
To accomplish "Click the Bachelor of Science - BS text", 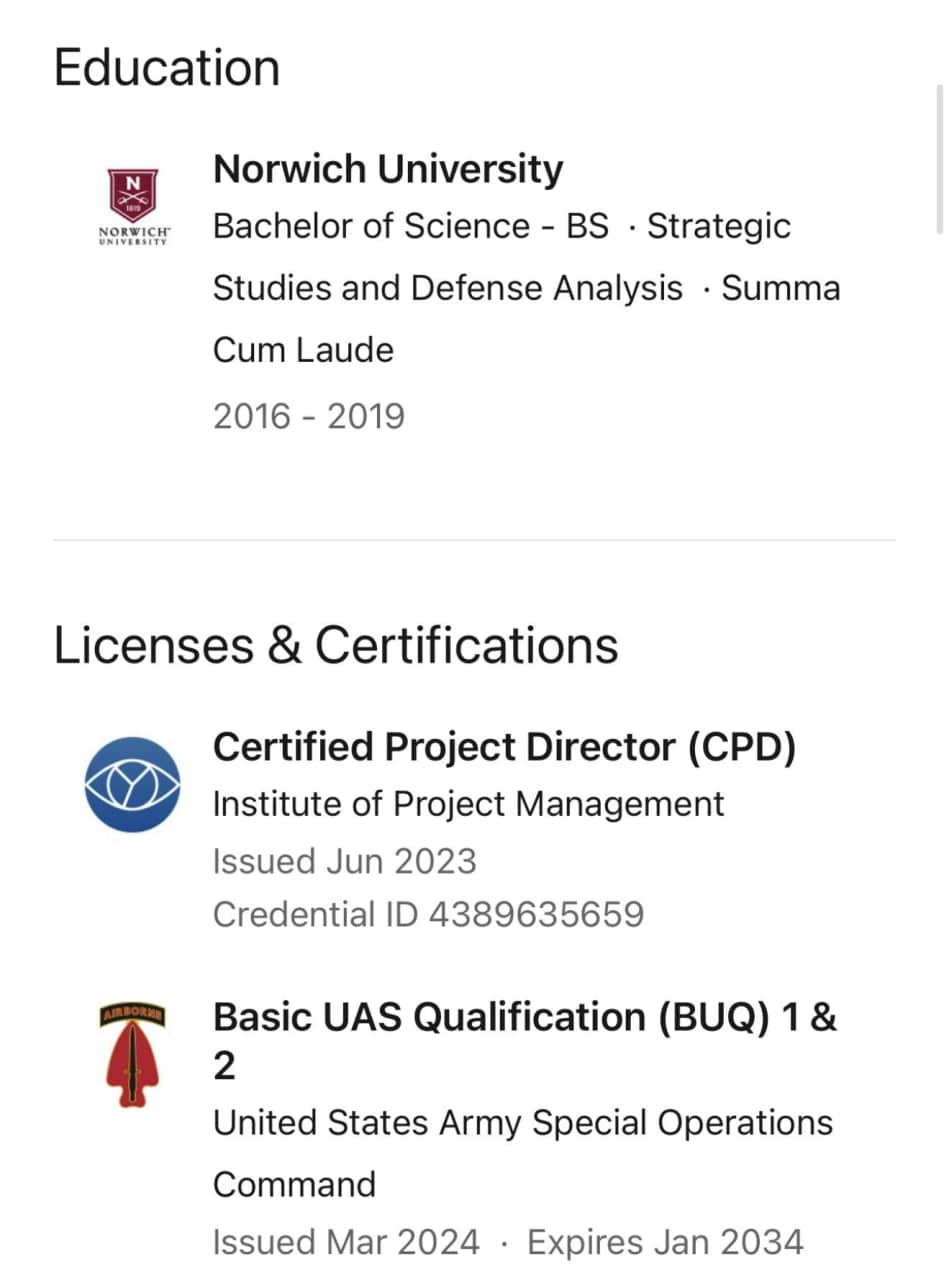I will [x=410, y=227].
